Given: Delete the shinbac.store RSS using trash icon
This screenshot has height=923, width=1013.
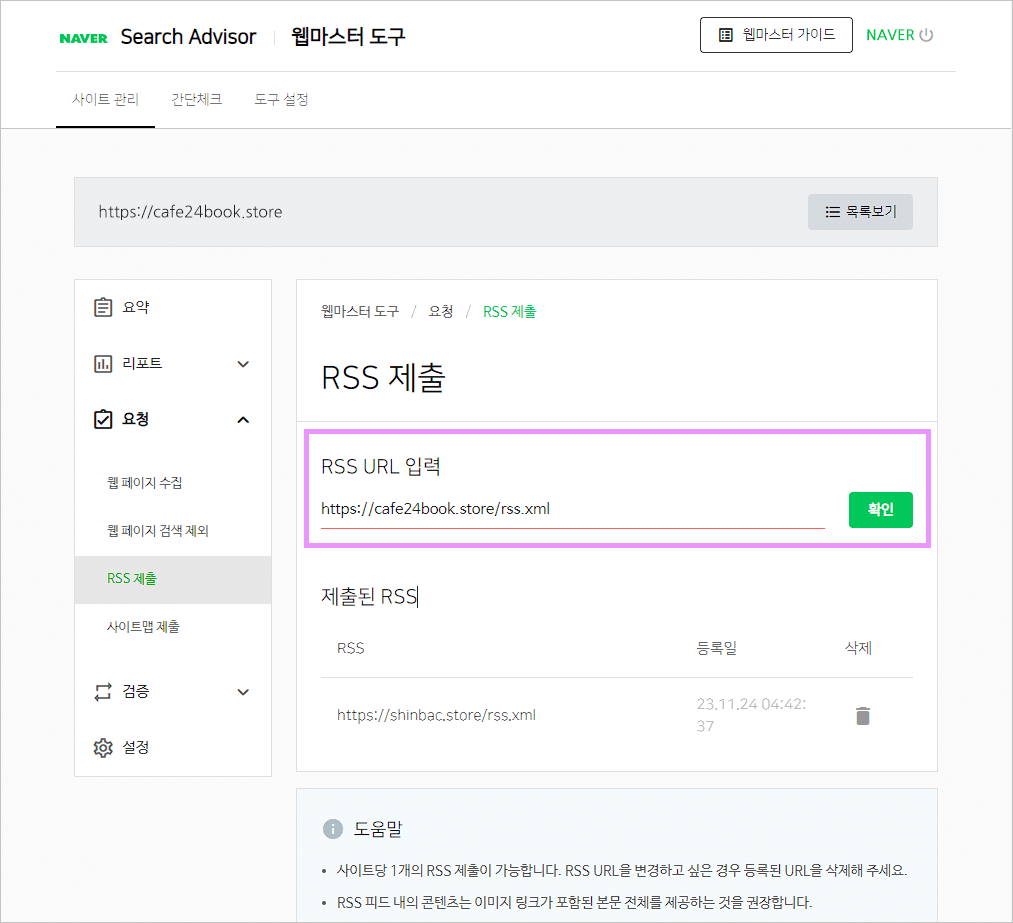Looking at the screenshot, I should (862, 715).
